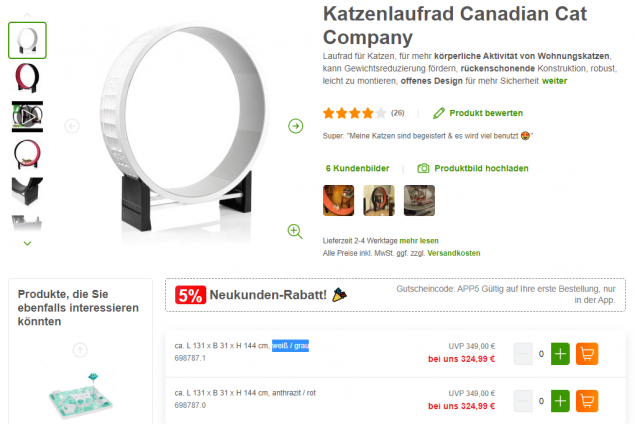Image resolution: width=635 pixels, height=424 pixels.
Task: Select the red cat wheel thumbnail
Action: [27, 78]
